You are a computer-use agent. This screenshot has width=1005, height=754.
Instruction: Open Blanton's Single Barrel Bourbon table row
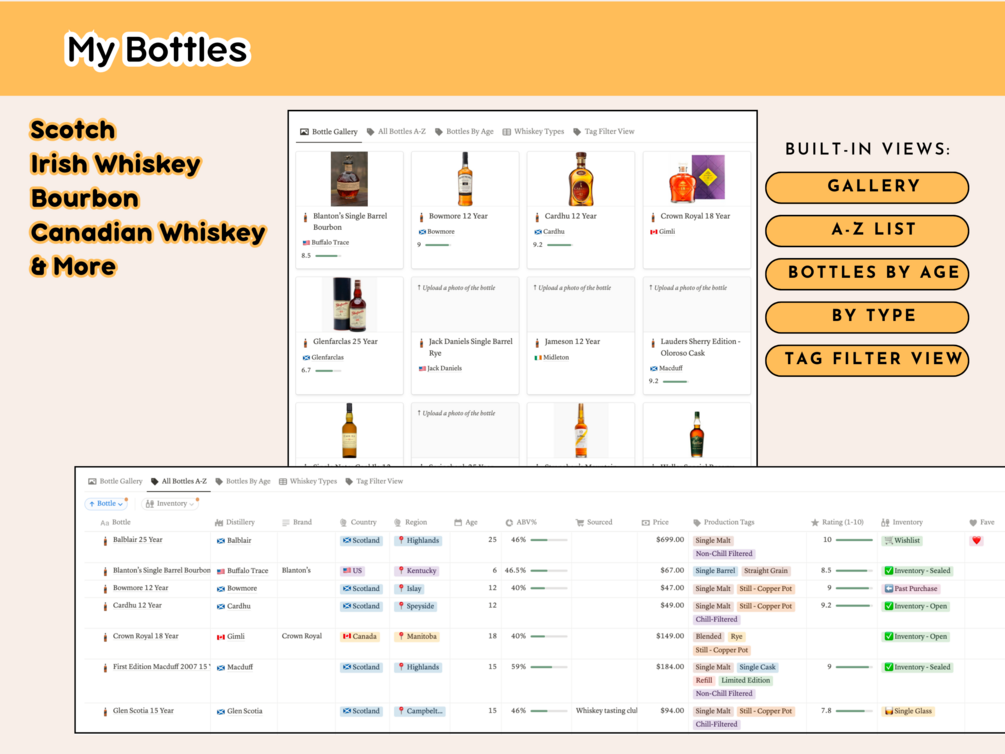pyautogui.click(x=162, y=570)
